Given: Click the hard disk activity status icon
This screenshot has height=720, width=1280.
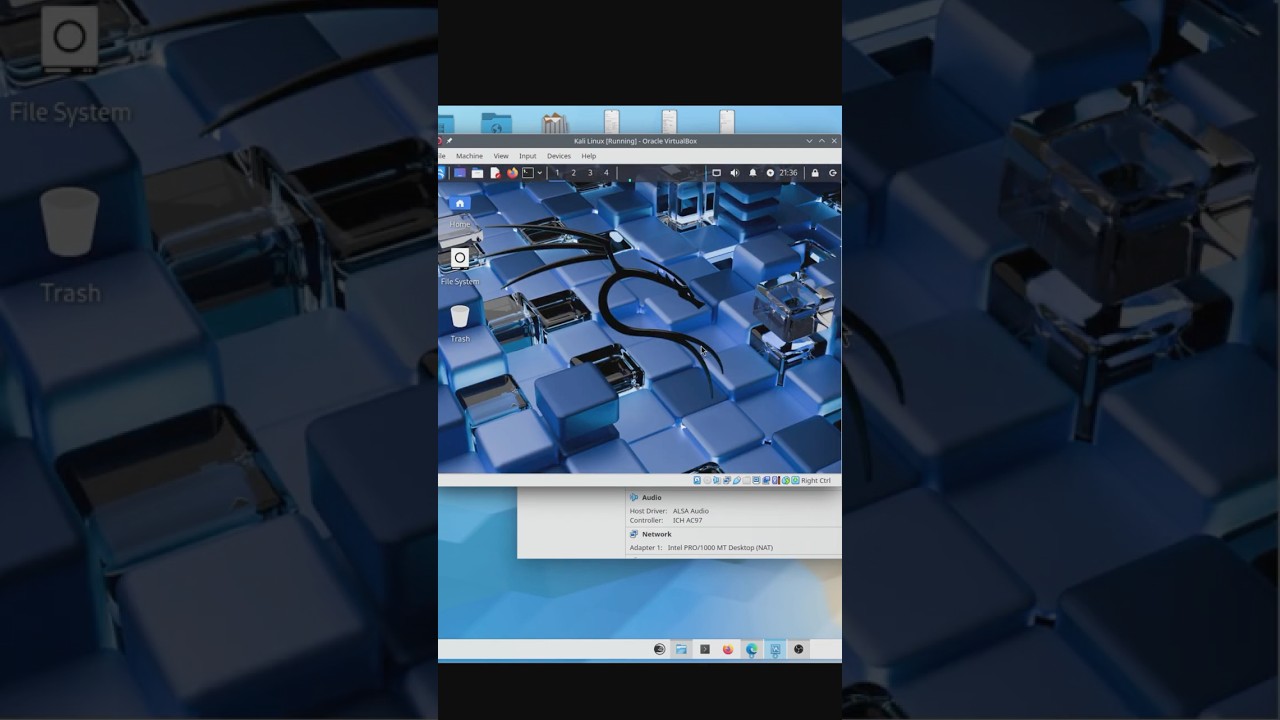Looking at the screenshot, I should pyautogui.click(x=697, y=480).
